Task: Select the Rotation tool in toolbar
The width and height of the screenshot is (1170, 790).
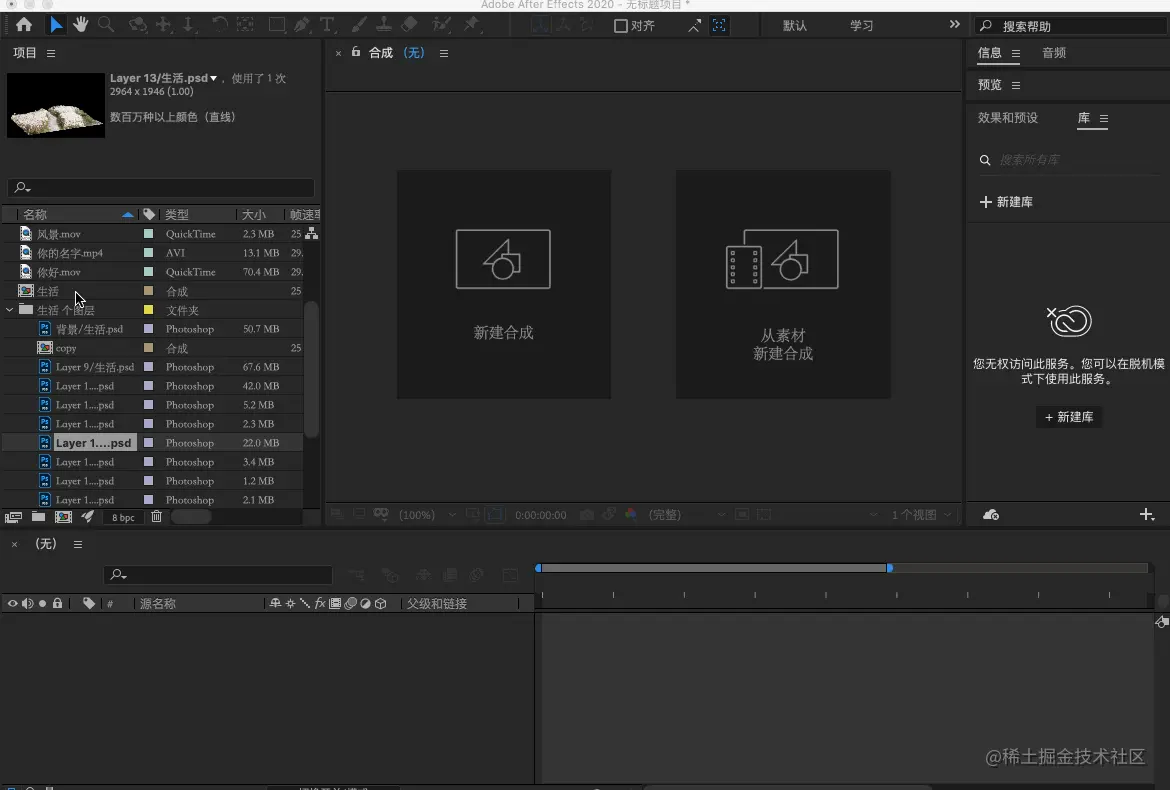Action: [219, 25]
